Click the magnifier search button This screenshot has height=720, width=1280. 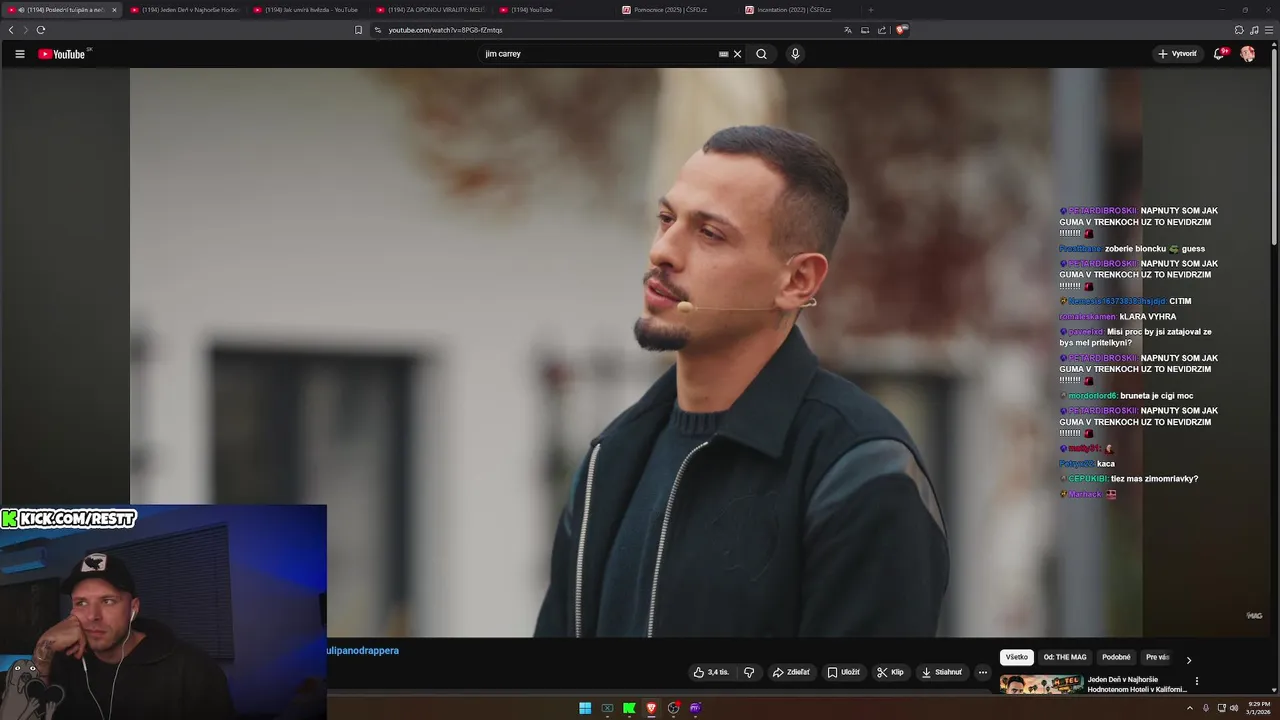pyautogui.click(x=761, y=54)
